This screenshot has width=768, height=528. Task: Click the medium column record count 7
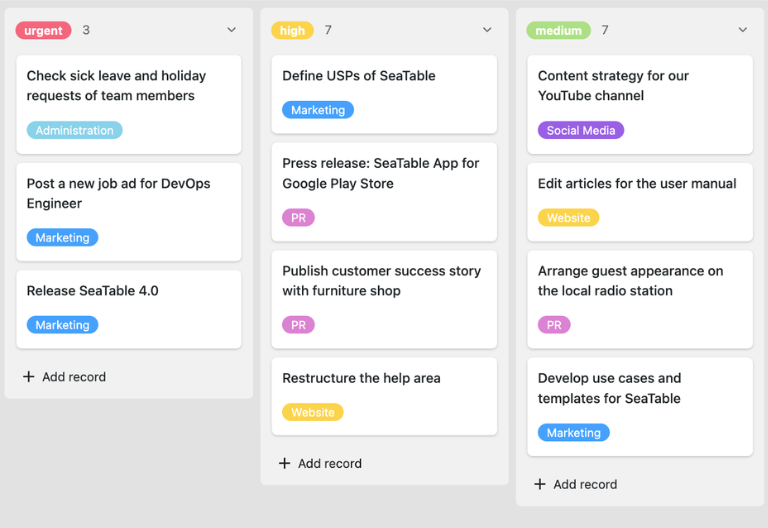point(605,30)
